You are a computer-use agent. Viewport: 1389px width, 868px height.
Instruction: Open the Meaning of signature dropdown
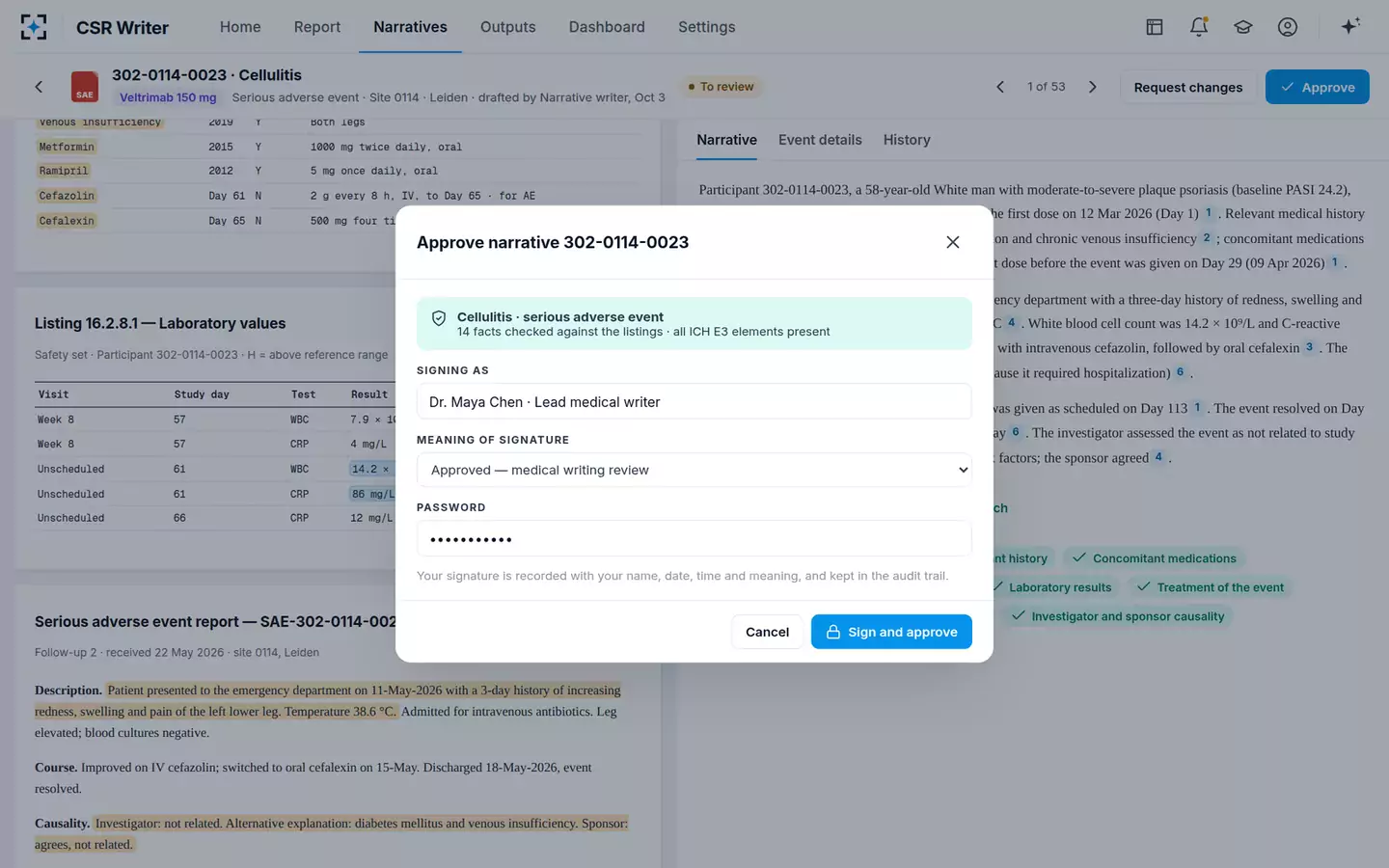694,471
